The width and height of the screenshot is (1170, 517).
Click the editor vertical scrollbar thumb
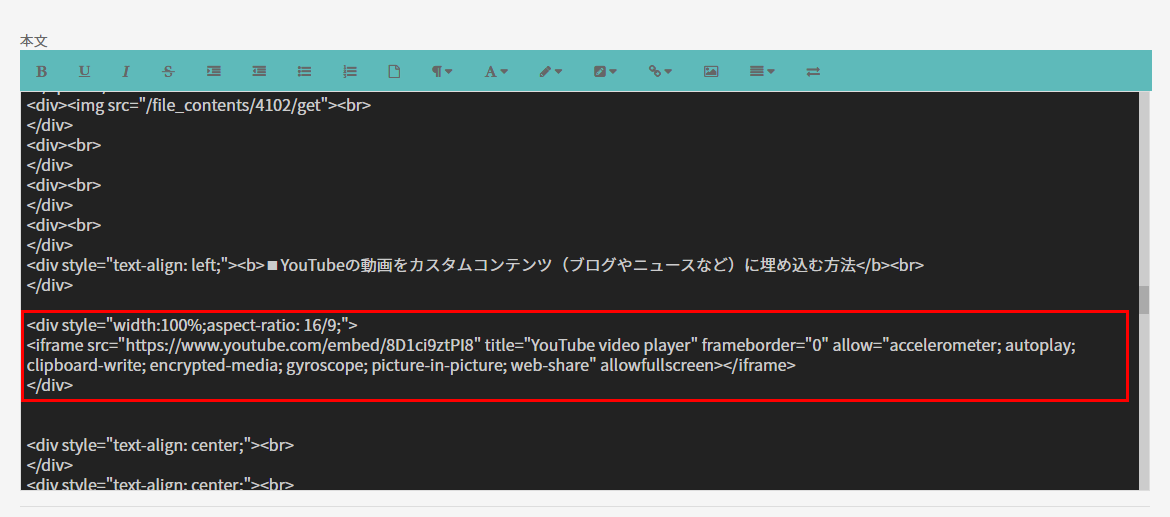pyautogui.click(x=1144, y=299)
